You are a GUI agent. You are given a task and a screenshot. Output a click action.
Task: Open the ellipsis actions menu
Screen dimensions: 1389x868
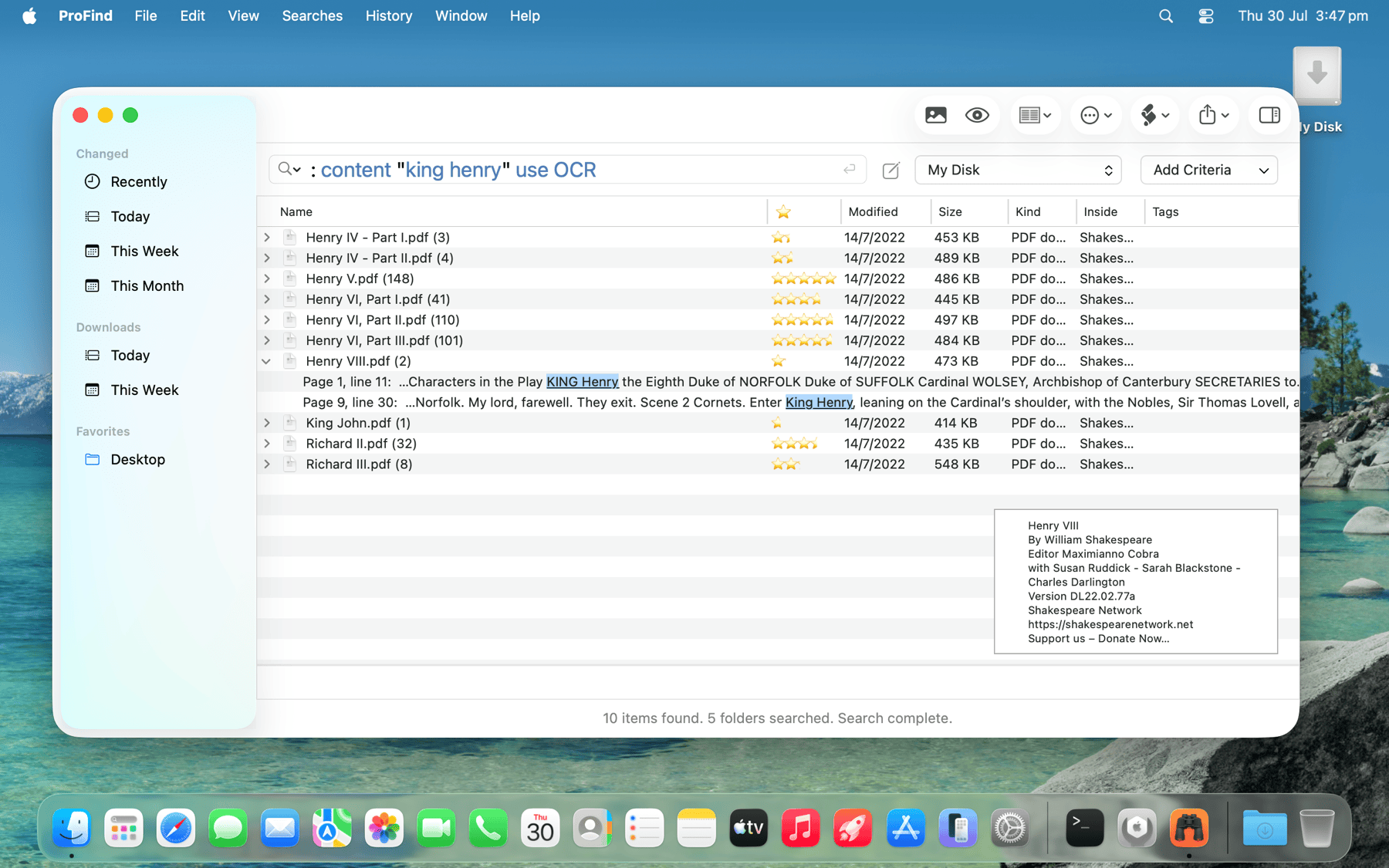(x=1096, y=115)
